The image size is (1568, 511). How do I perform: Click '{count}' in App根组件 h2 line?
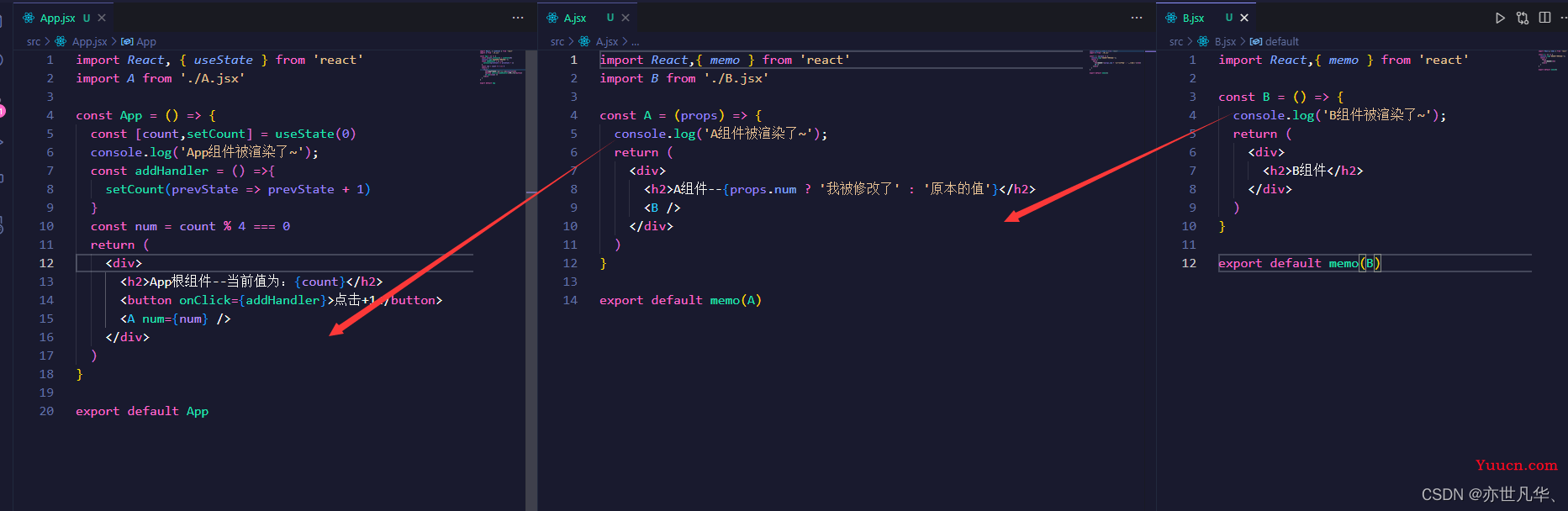(x=320, y=282)
